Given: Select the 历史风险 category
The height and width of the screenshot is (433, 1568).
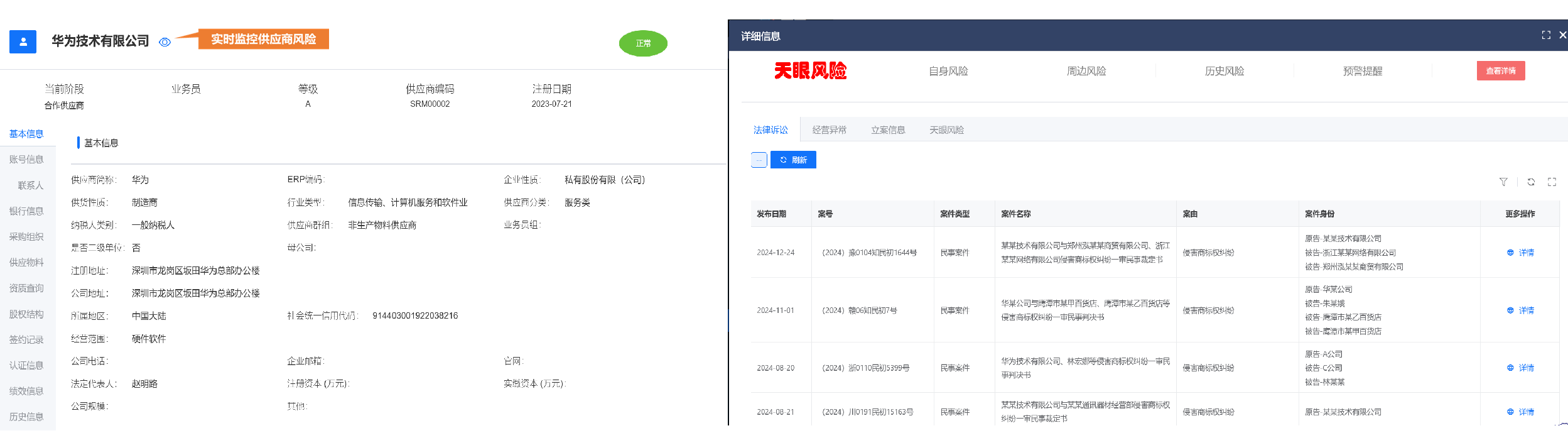Looking at the screenshot, I should click(1225, 71).
